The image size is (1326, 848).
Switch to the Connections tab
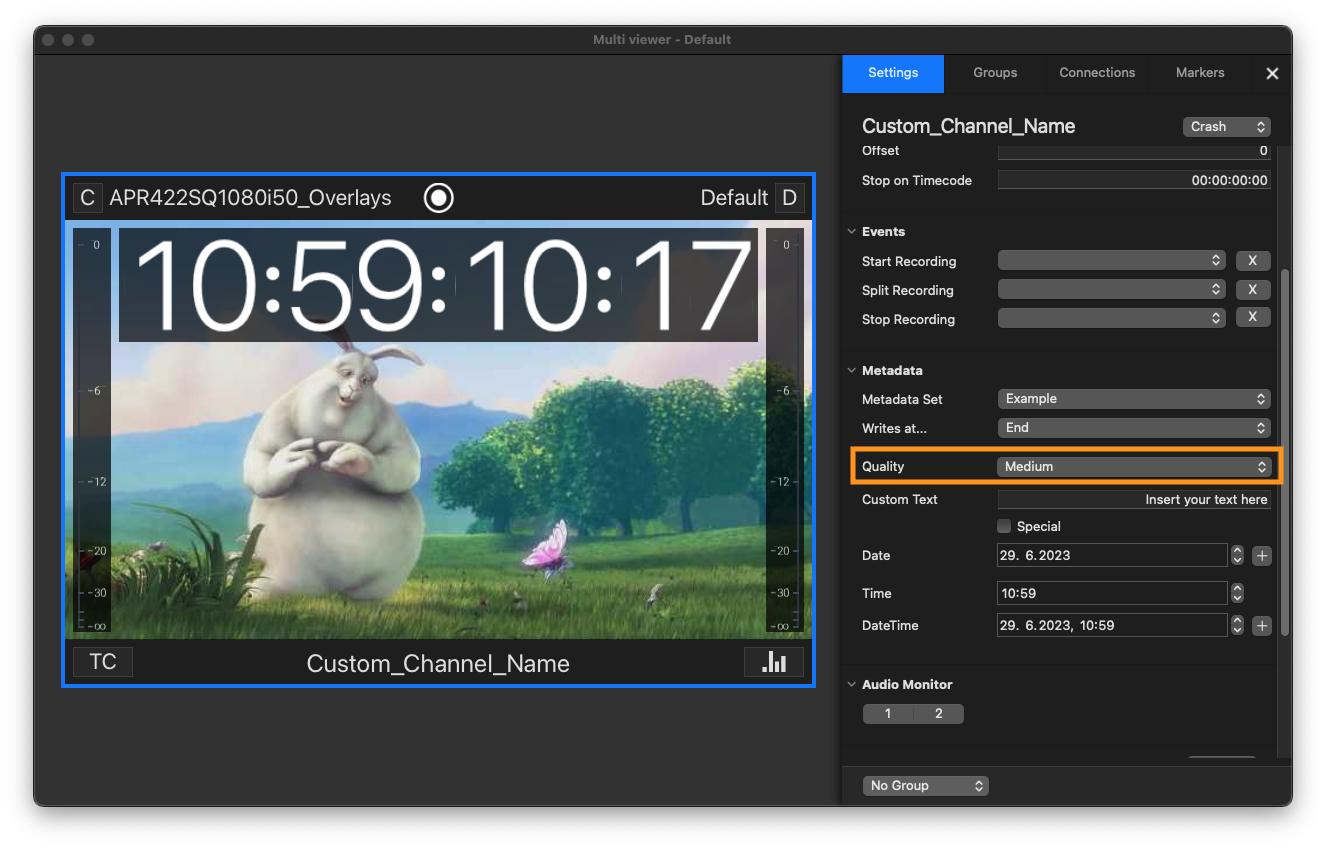(1097, 73)
